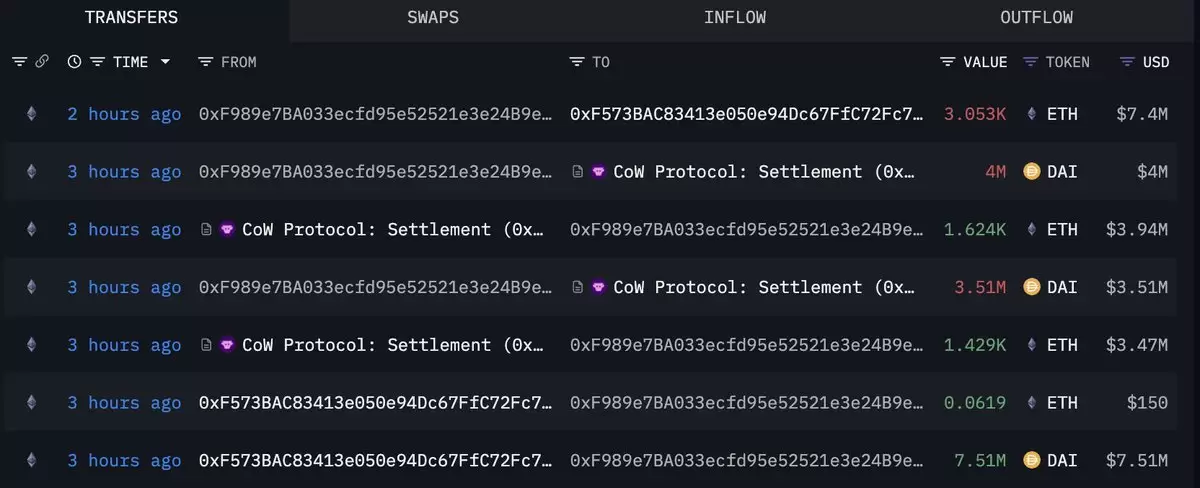Open the TO column filter icon
The width and height of the screenshot is (1200, 488).
576,62
